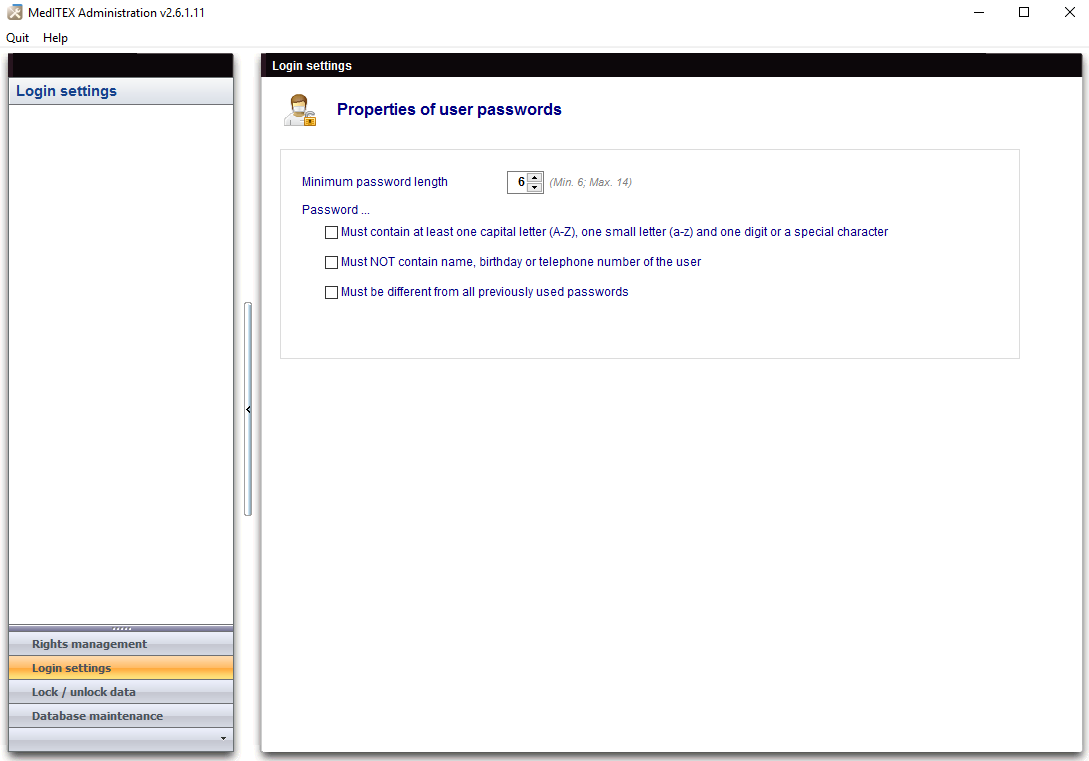Screen dimensions: 1089x761
Task: Minimize the MedITEX Administration window
Action: coord(978,13)
